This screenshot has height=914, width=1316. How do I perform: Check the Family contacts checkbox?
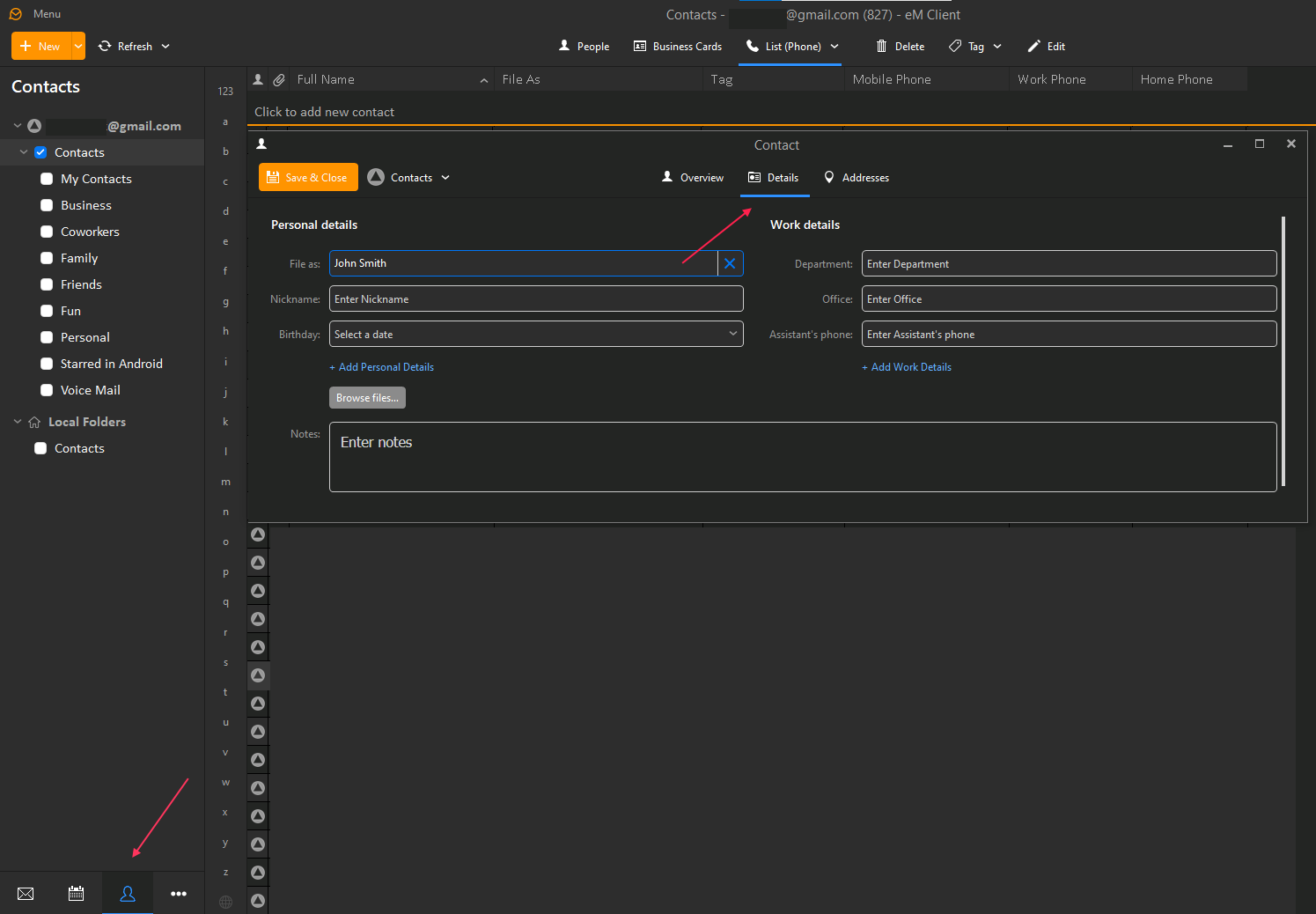coord(47,258)
